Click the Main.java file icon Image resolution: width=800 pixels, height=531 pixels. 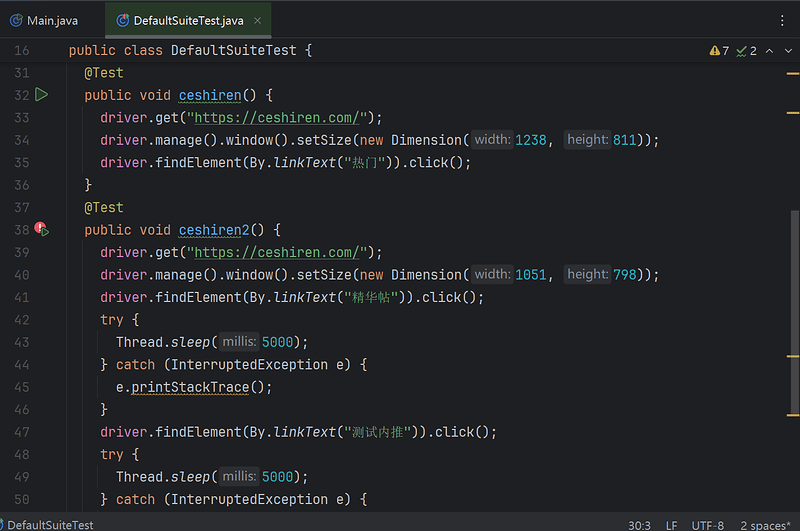pyautogui.click(x=16, y=20)
